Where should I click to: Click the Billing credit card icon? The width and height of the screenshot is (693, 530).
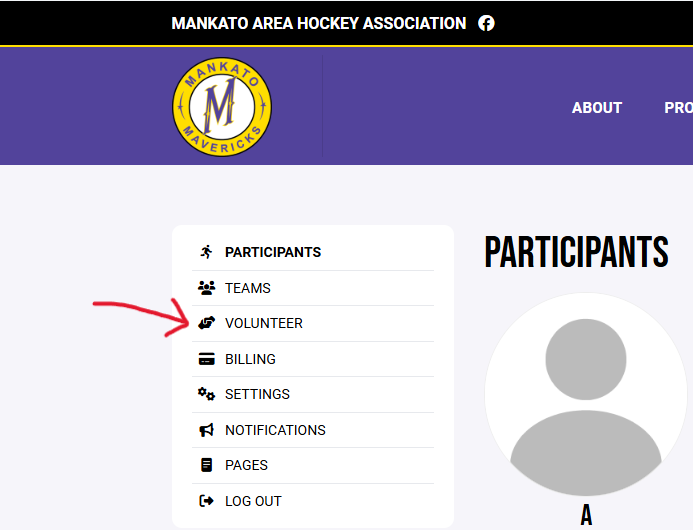206,359
